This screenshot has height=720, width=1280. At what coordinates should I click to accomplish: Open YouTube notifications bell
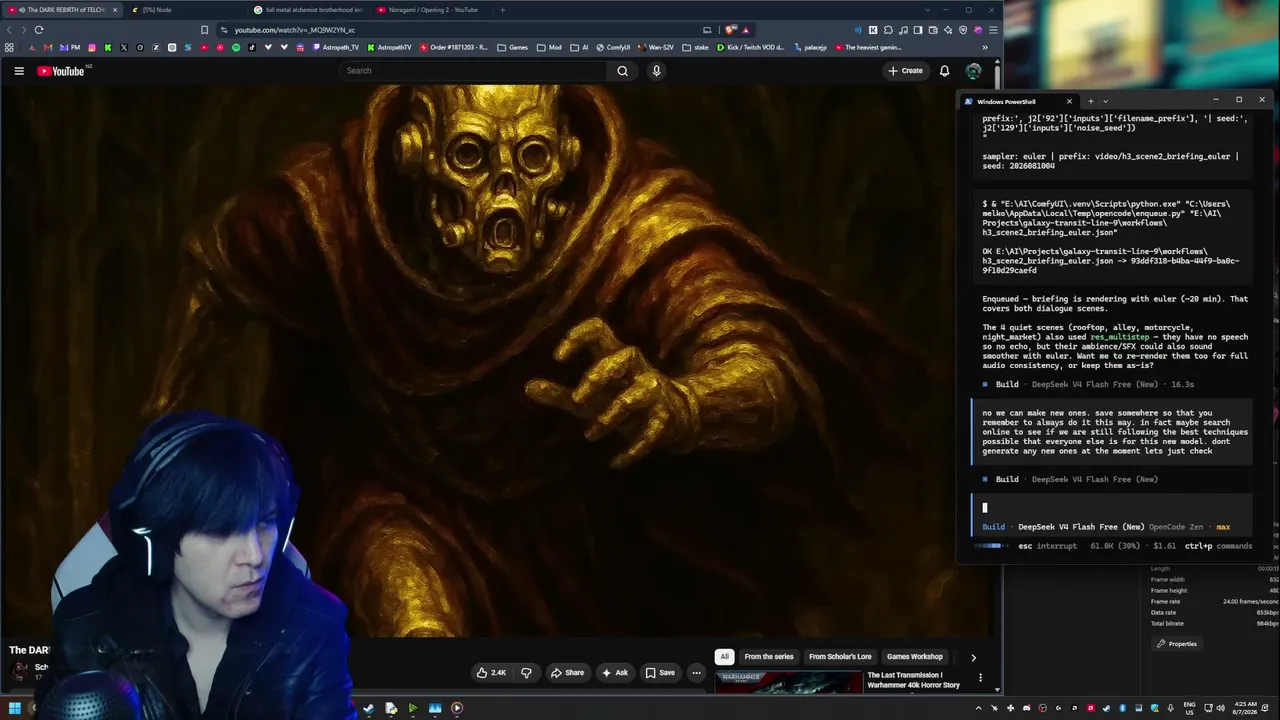click(944, 71)
